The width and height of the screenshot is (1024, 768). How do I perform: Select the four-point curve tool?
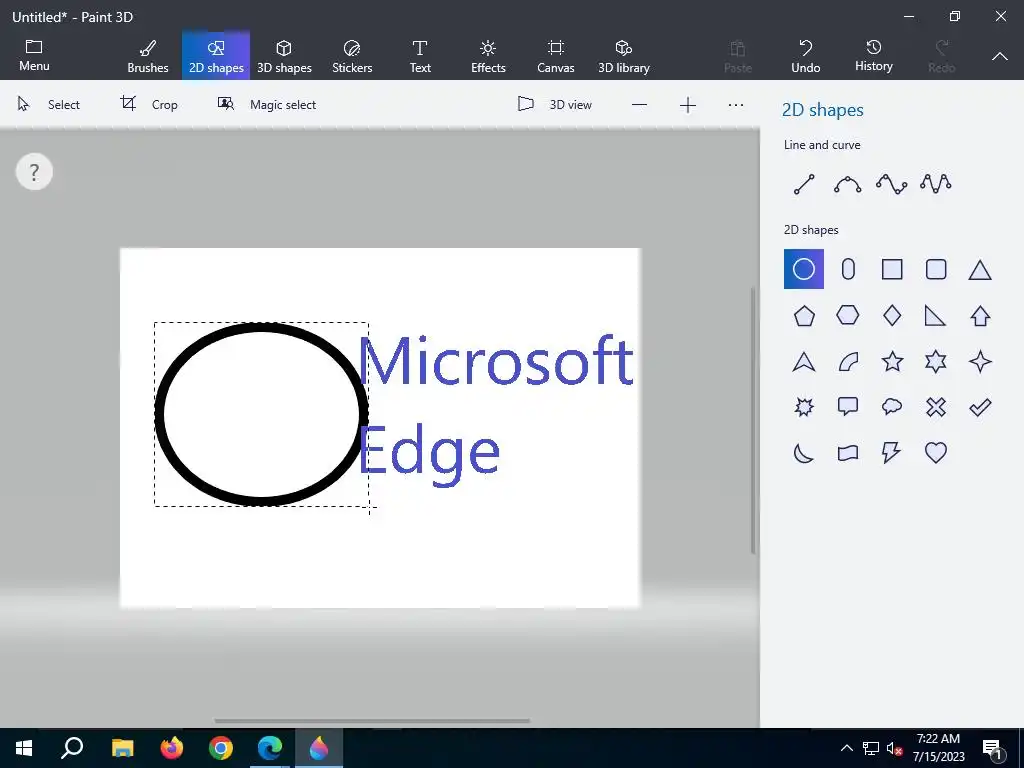tap(891, 184)
